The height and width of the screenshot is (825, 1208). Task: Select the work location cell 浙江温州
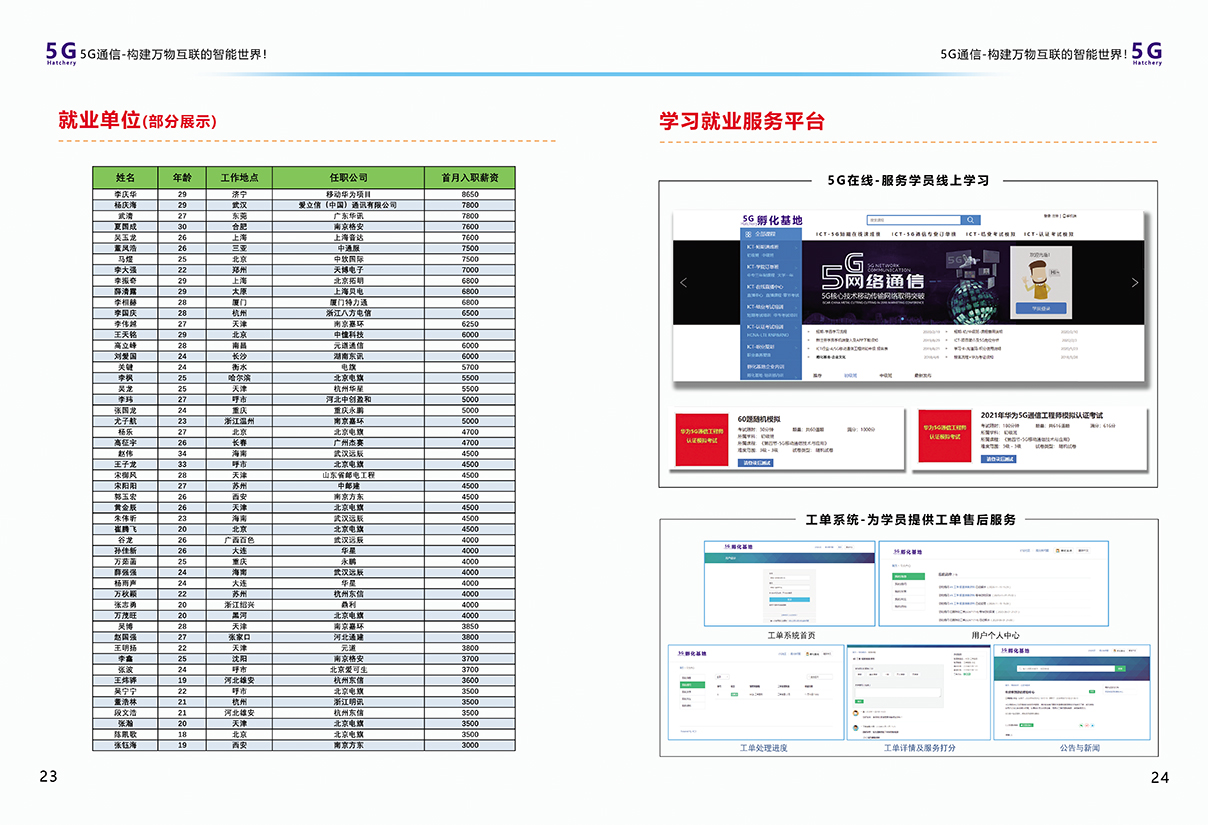pos(239,421)
